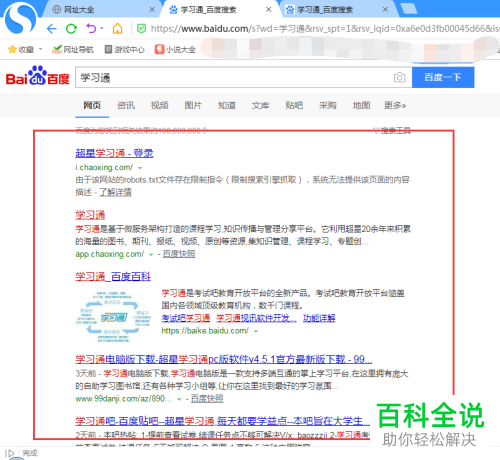Select the 文库 search category
This screenshot has width=500, height=460.
(261, 106)
